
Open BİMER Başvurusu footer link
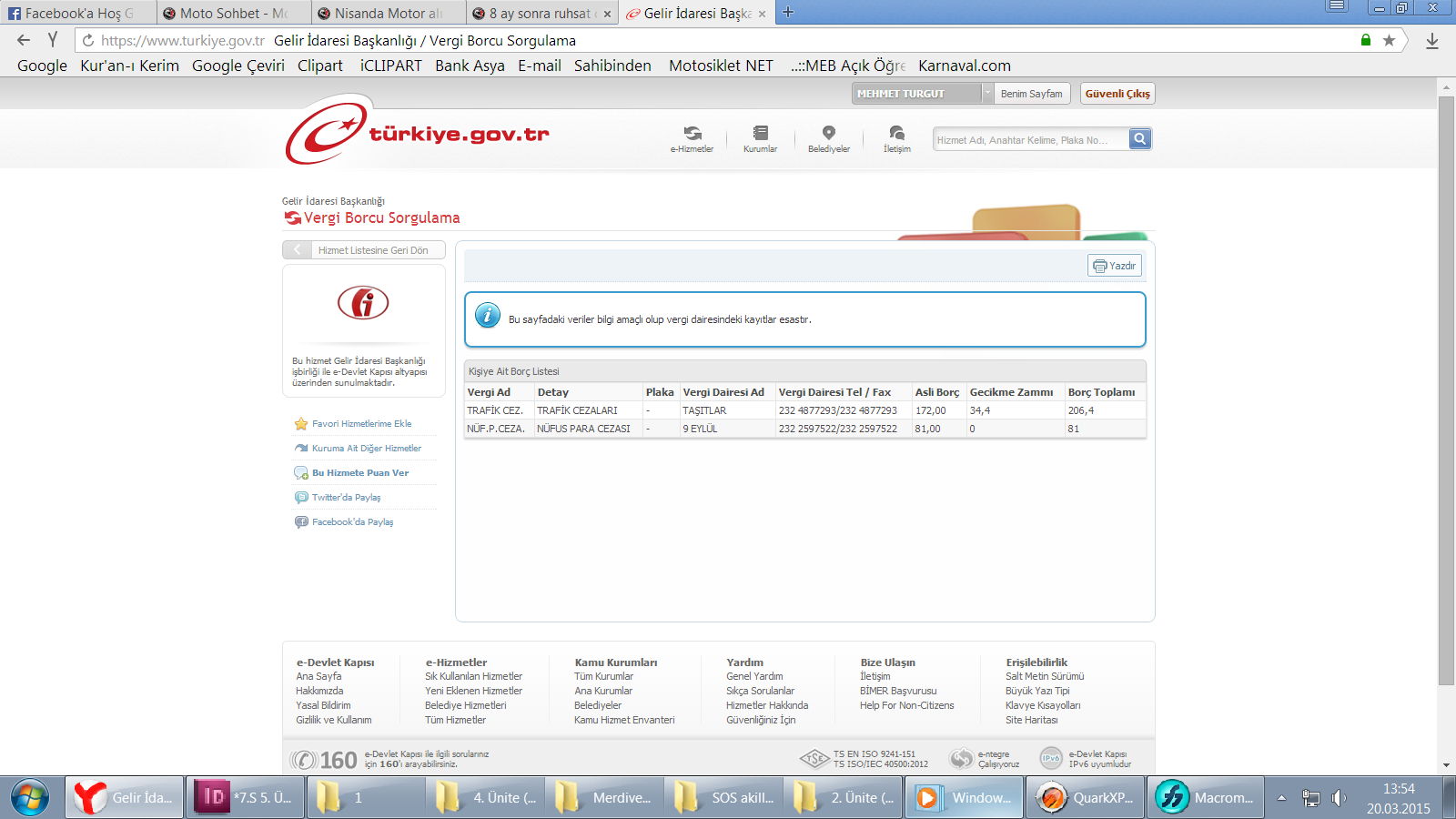pyautogui.click(x=898, y=691)
